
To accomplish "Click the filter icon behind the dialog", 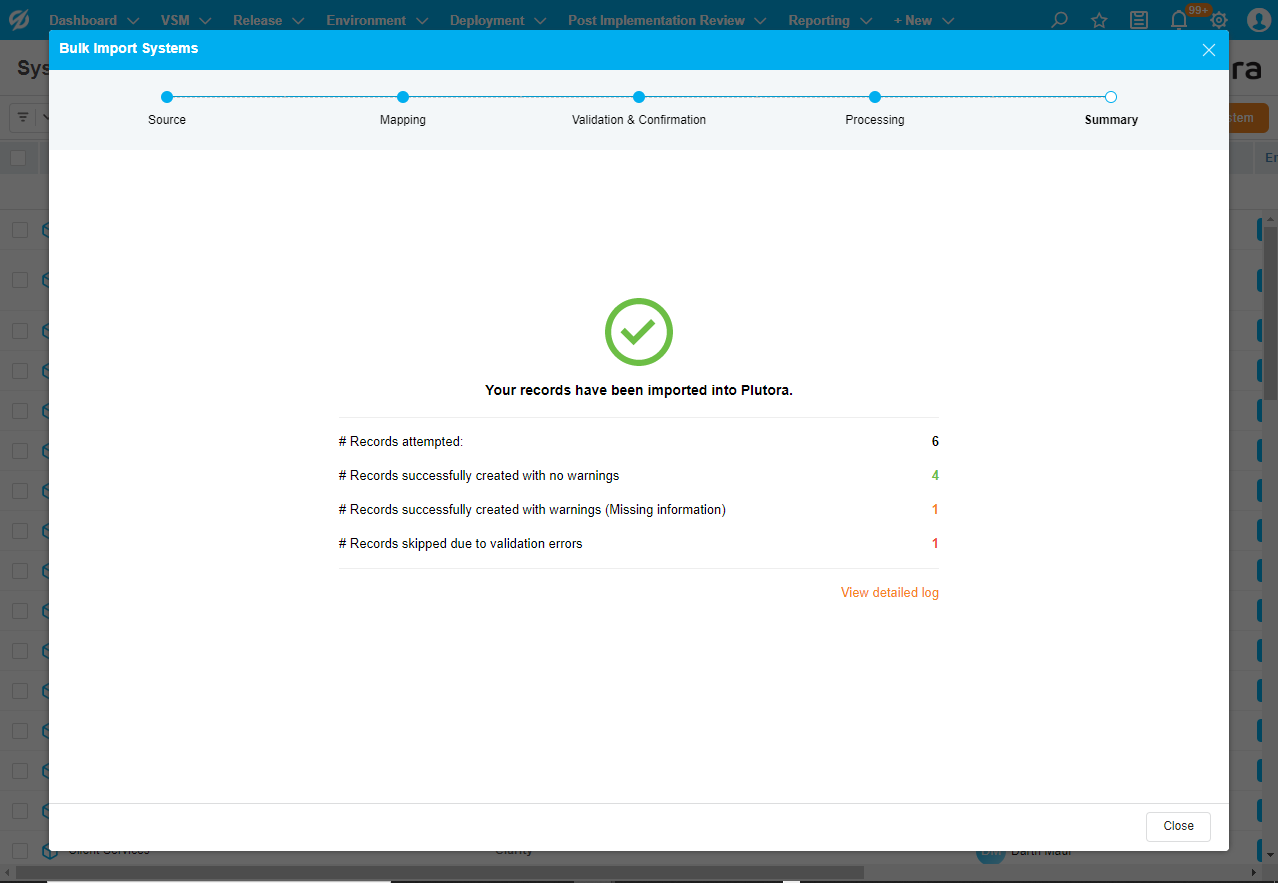I will click(x=23, y=117).
